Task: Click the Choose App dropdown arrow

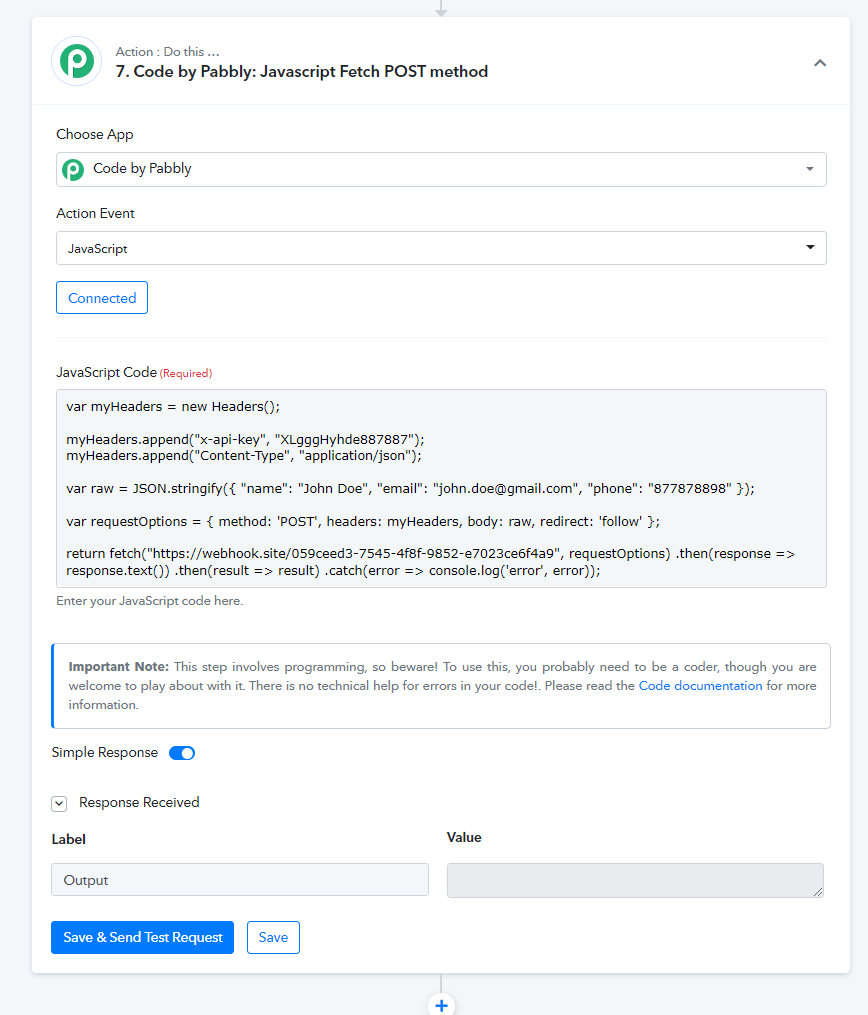Action: tap(810, 169)
